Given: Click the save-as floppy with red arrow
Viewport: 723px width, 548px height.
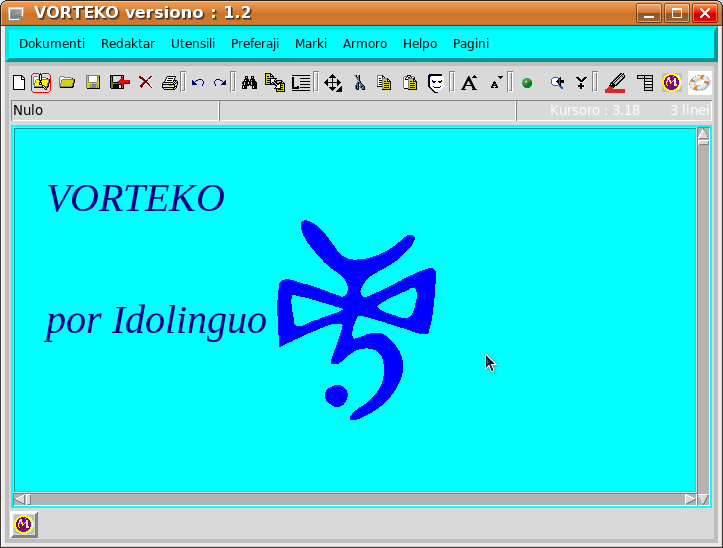Looking at the screenshot, I should coord(119,83).
